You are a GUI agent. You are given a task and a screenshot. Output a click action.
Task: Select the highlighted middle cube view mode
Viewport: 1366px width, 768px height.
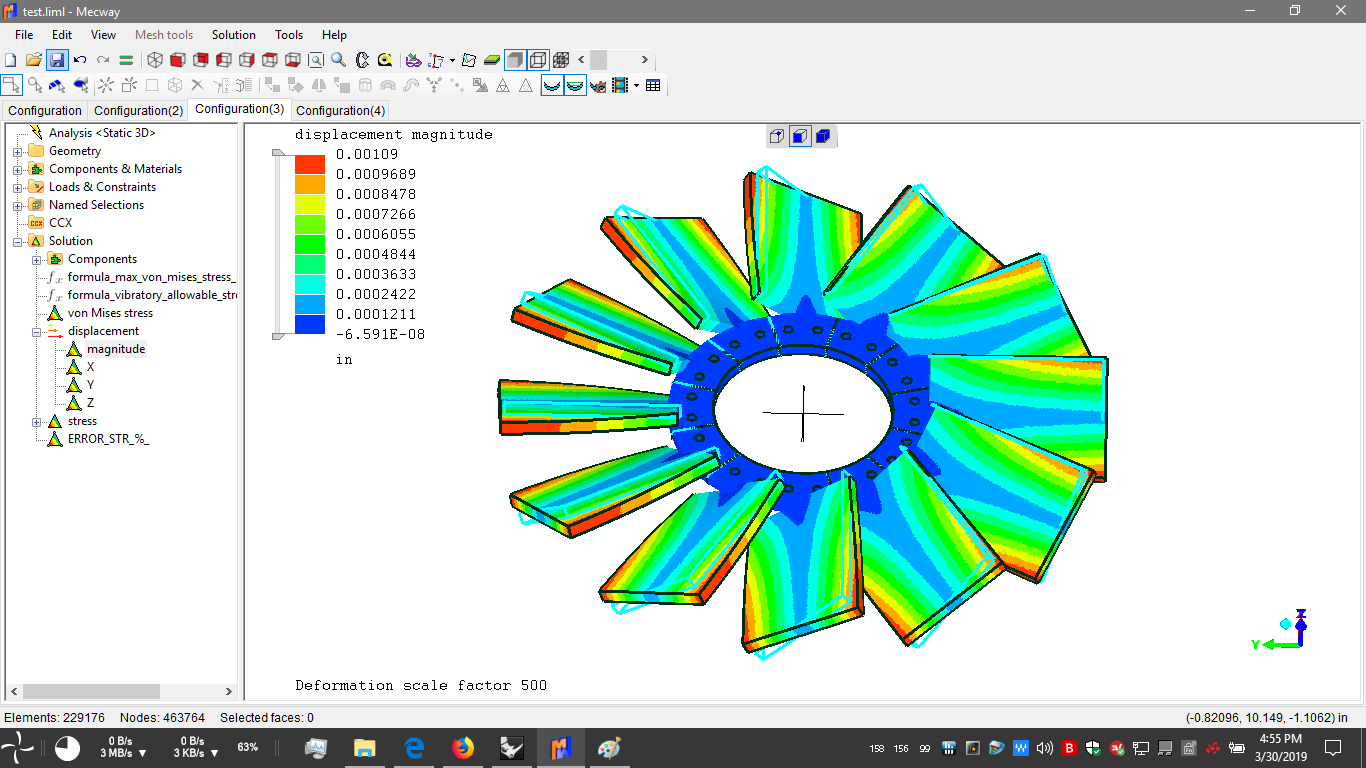pyautogui.click(x=800, y=136)
